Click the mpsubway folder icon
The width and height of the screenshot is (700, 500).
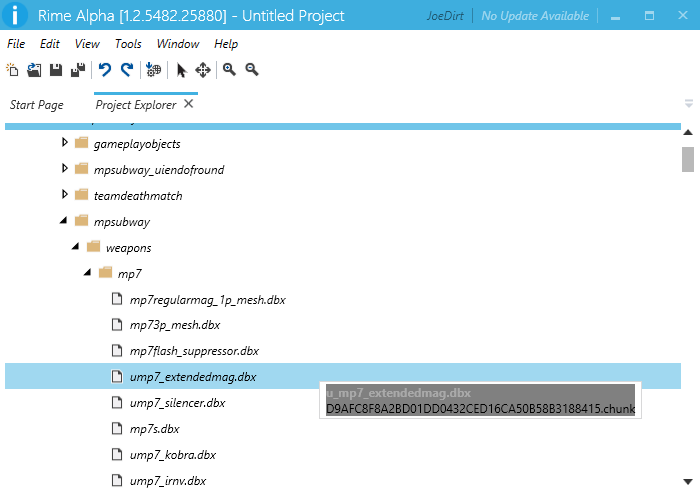[x=81, y=221]
